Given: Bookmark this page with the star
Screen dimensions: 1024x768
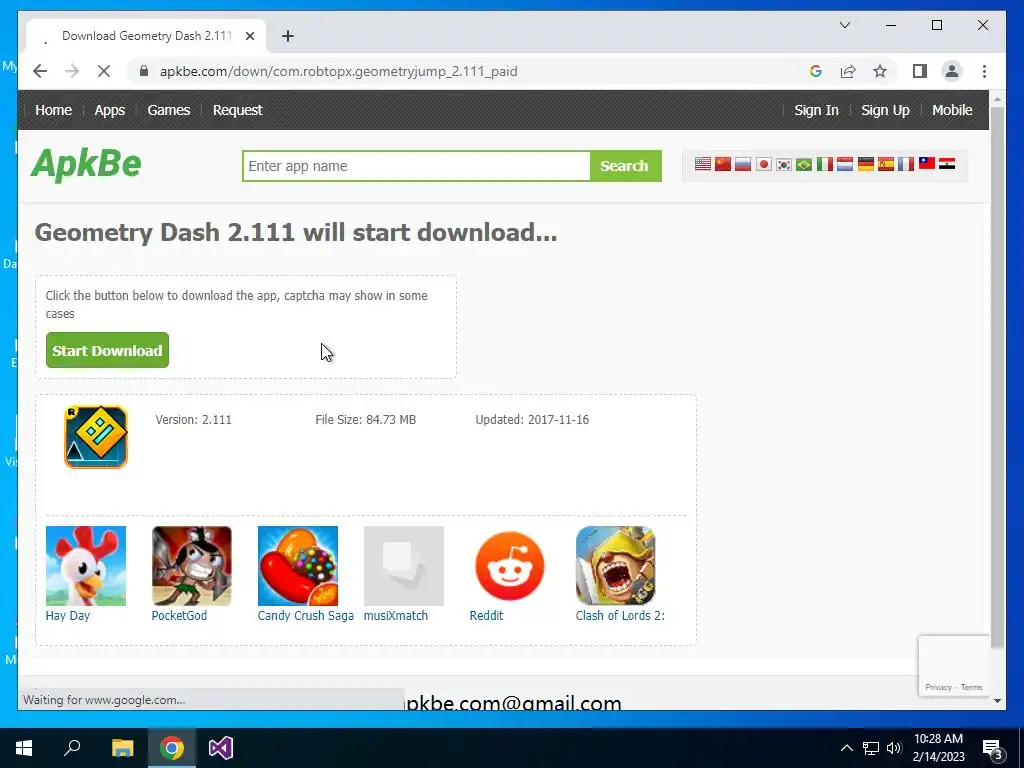Looking at the screenshot, I should [x=880, y=71].
